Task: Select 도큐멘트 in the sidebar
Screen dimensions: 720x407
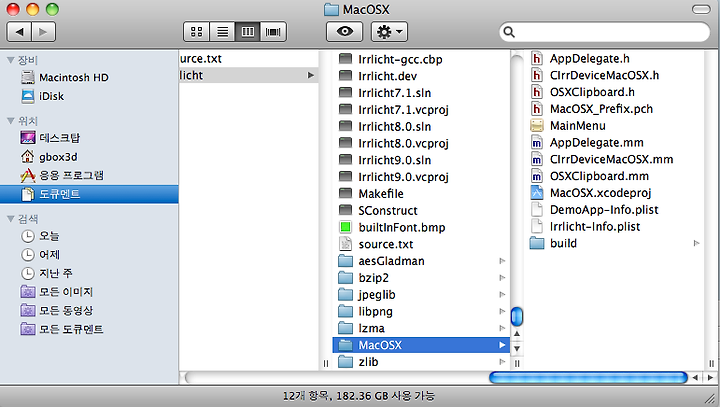Action: click(x=89, y=194)
